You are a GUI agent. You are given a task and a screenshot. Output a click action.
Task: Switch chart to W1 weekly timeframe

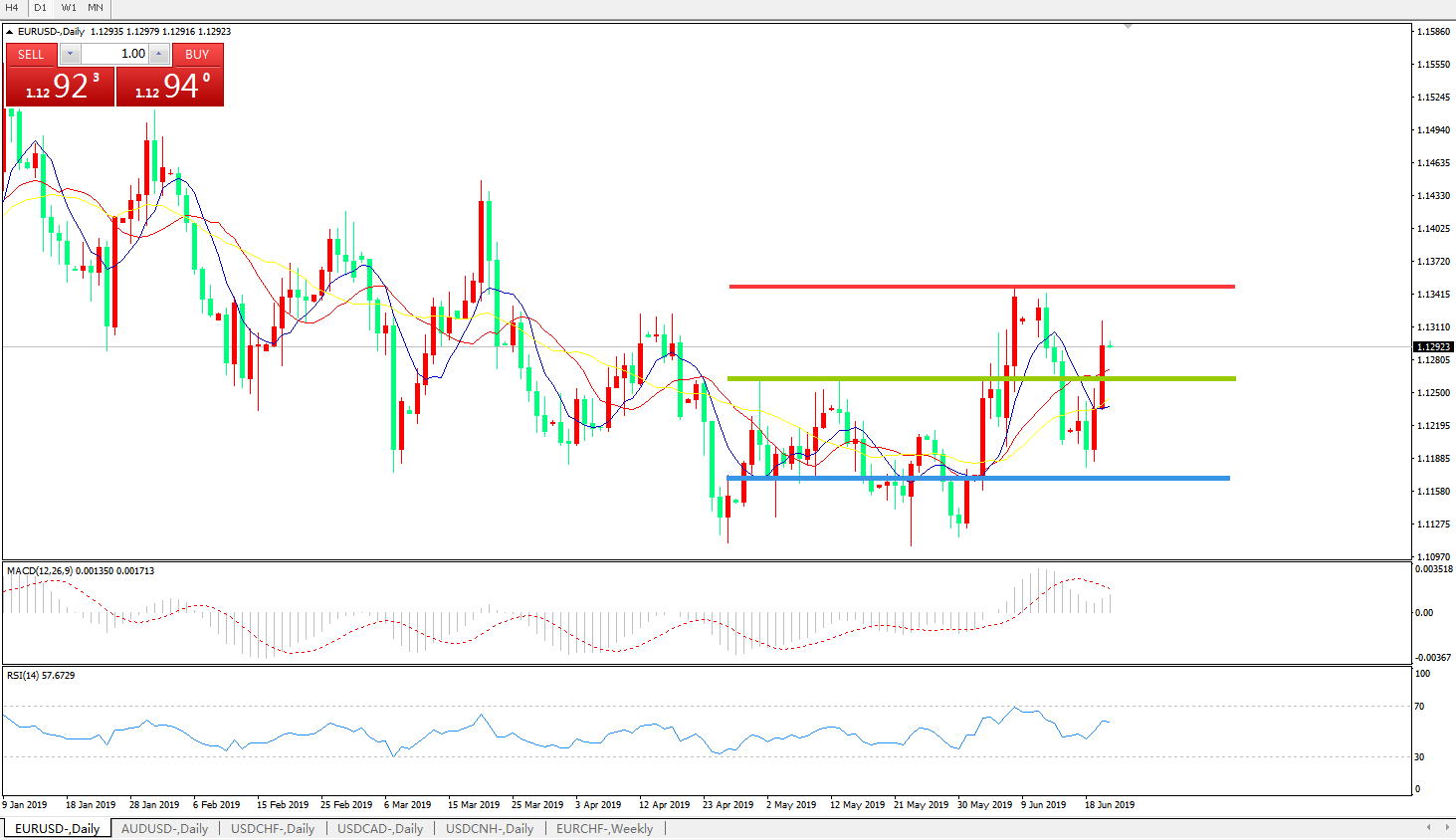coord(69,8)
